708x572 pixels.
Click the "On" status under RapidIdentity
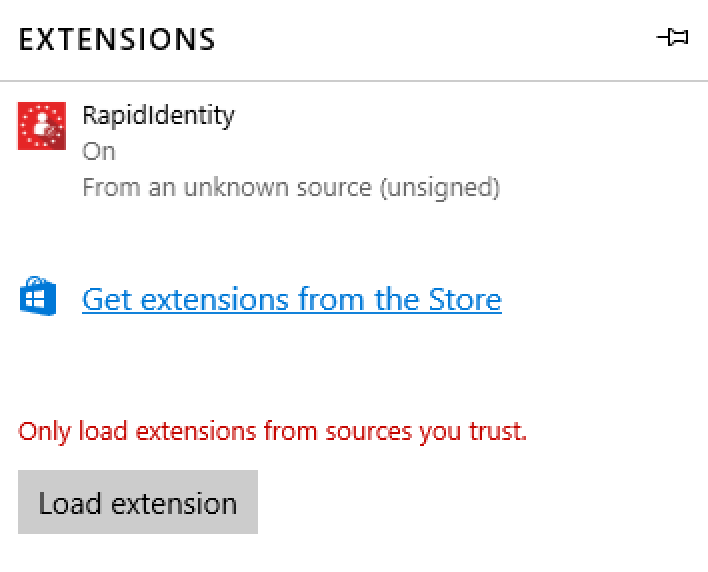point(99,151)
